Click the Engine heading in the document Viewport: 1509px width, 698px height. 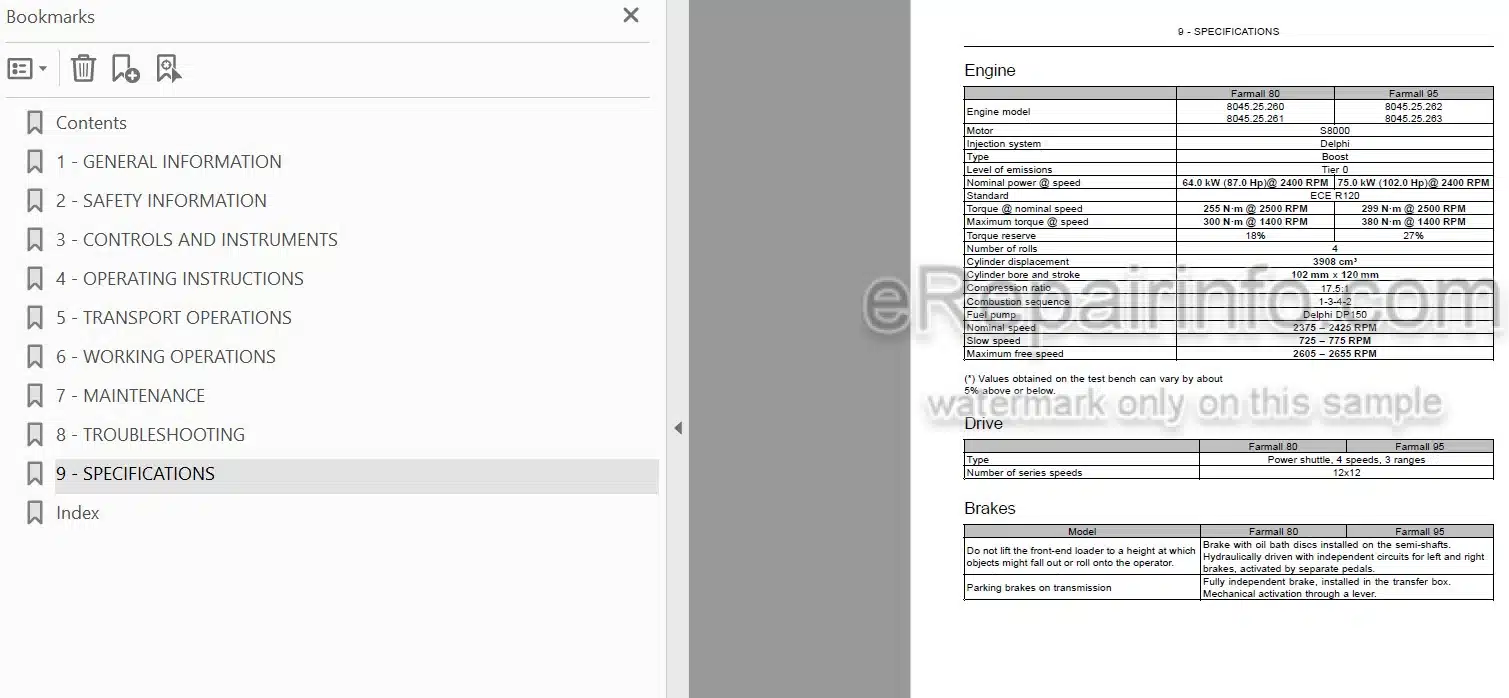(x=990, y=71)
